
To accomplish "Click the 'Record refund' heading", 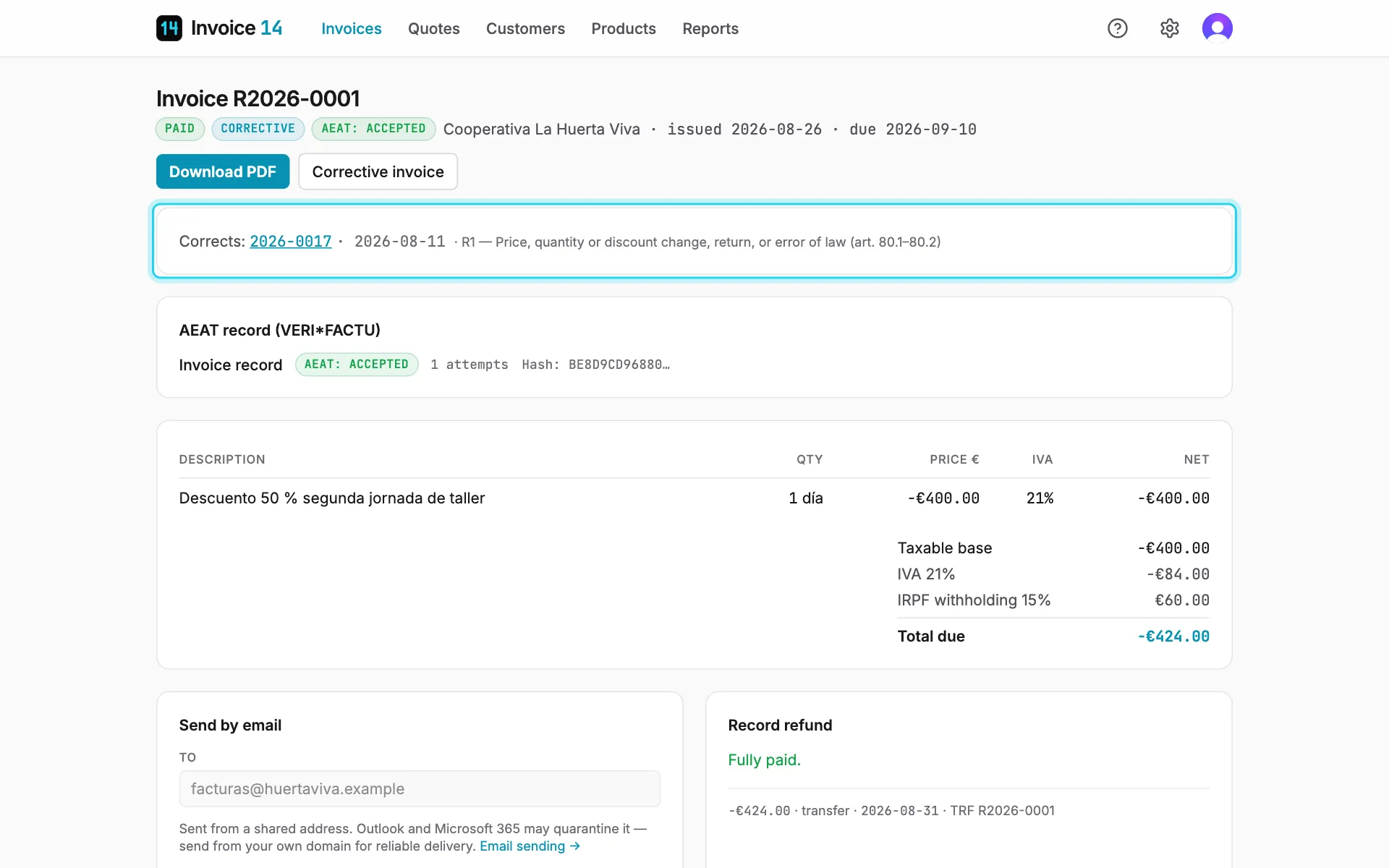I will [x=780, y=726].
